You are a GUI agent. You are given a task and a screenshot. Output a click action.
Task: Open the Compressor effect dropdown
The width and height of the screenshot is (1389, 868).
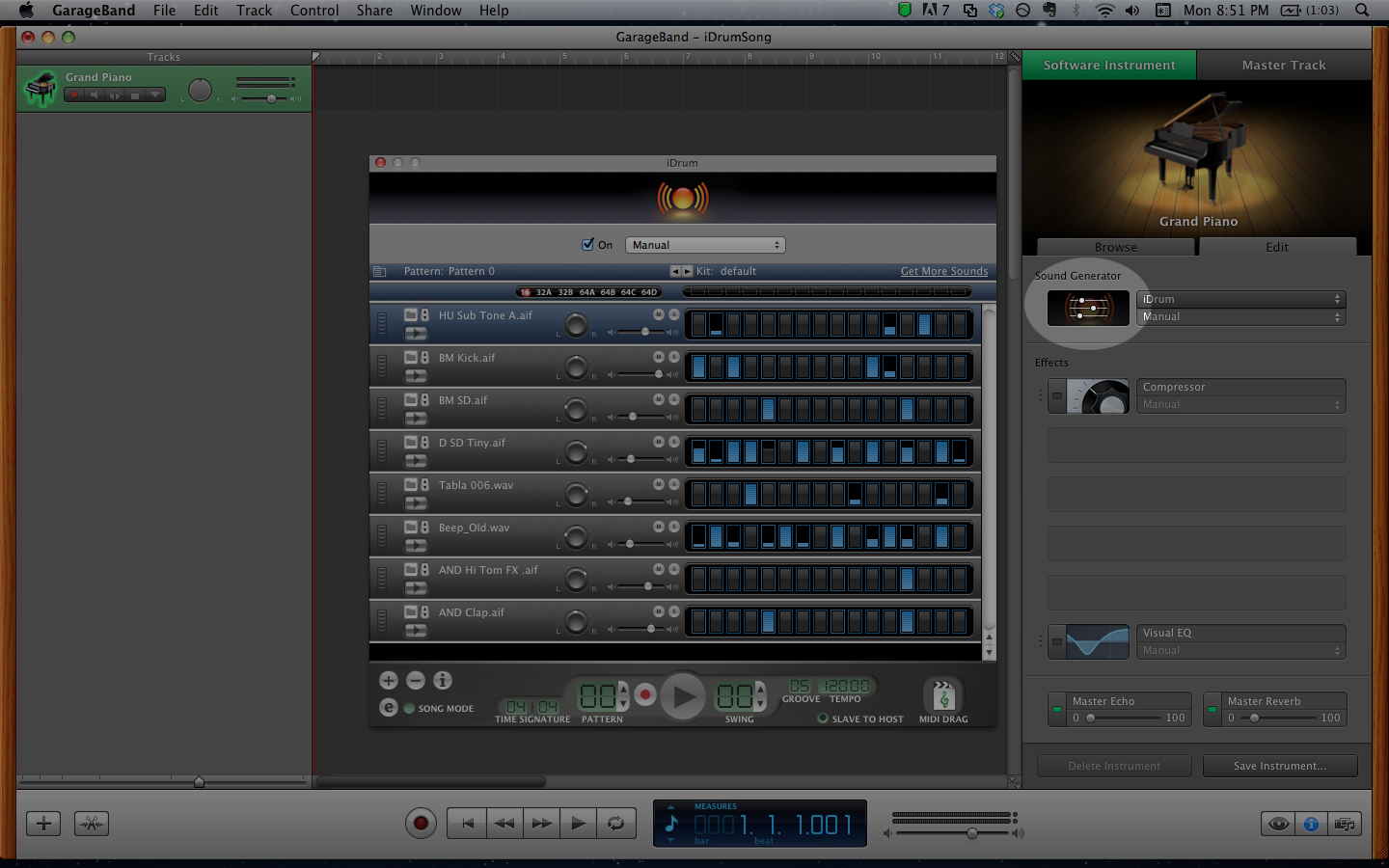[x=1240, y=387]
